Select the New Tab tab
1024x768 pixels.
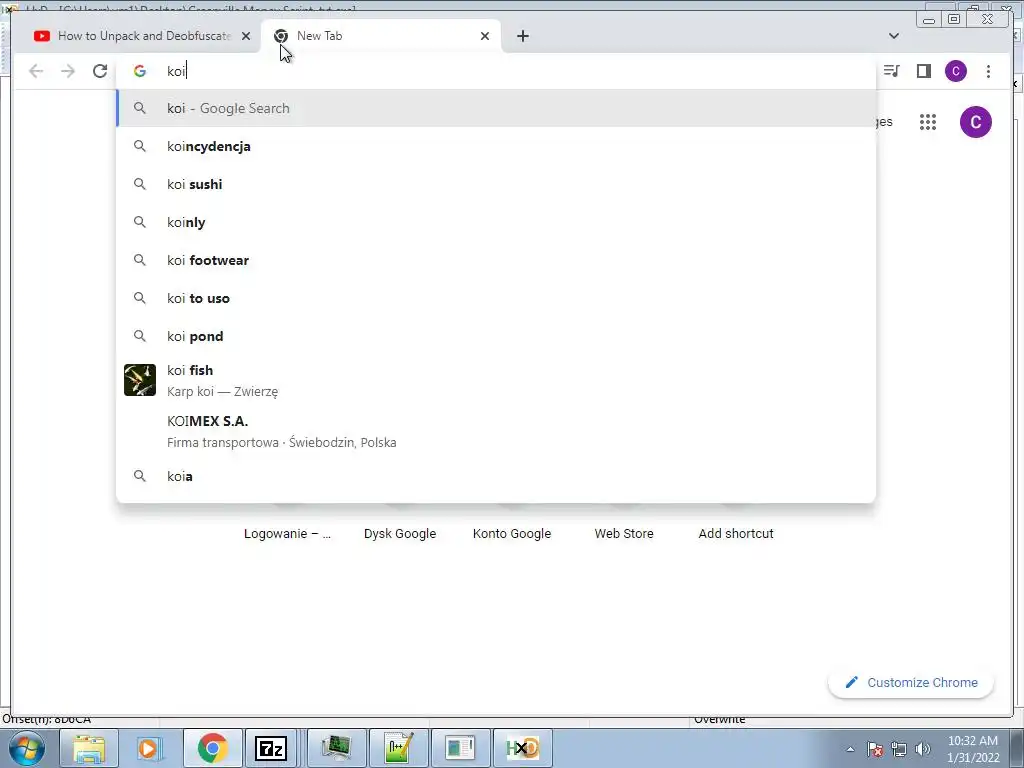point(381,36)
